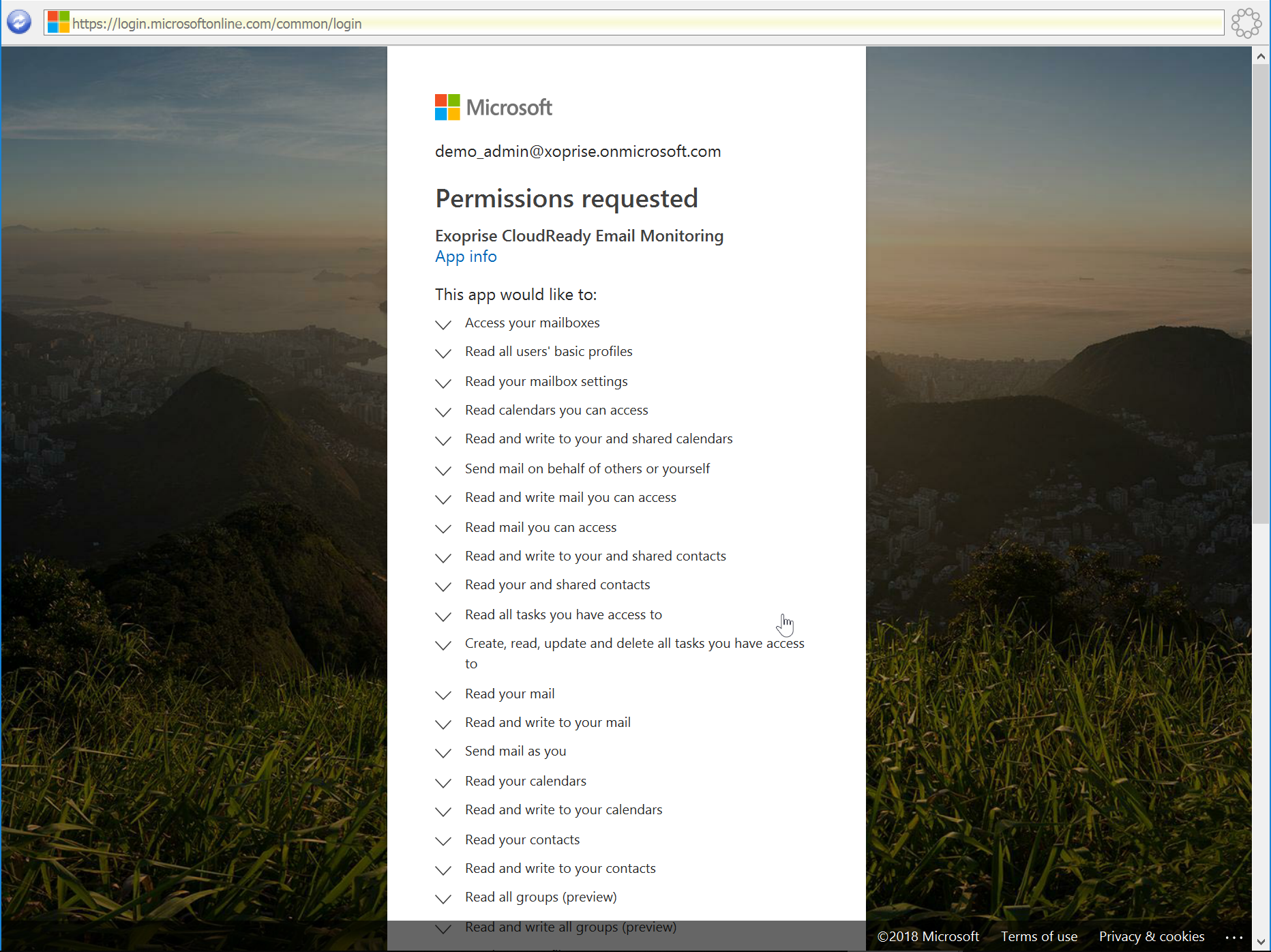Expand "Read and write to your and shared calendars"

click(x=443, y=440)
